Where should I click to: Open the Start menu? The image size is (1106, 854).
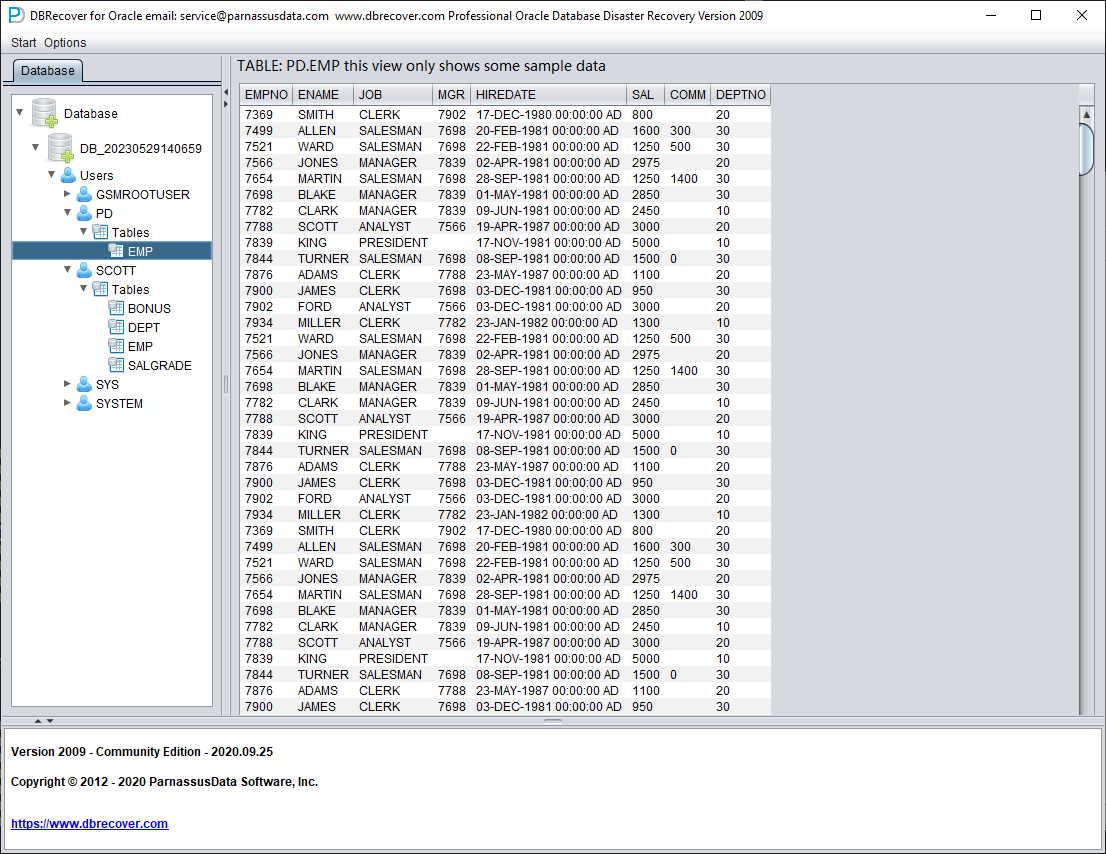[x=23, y=42]
